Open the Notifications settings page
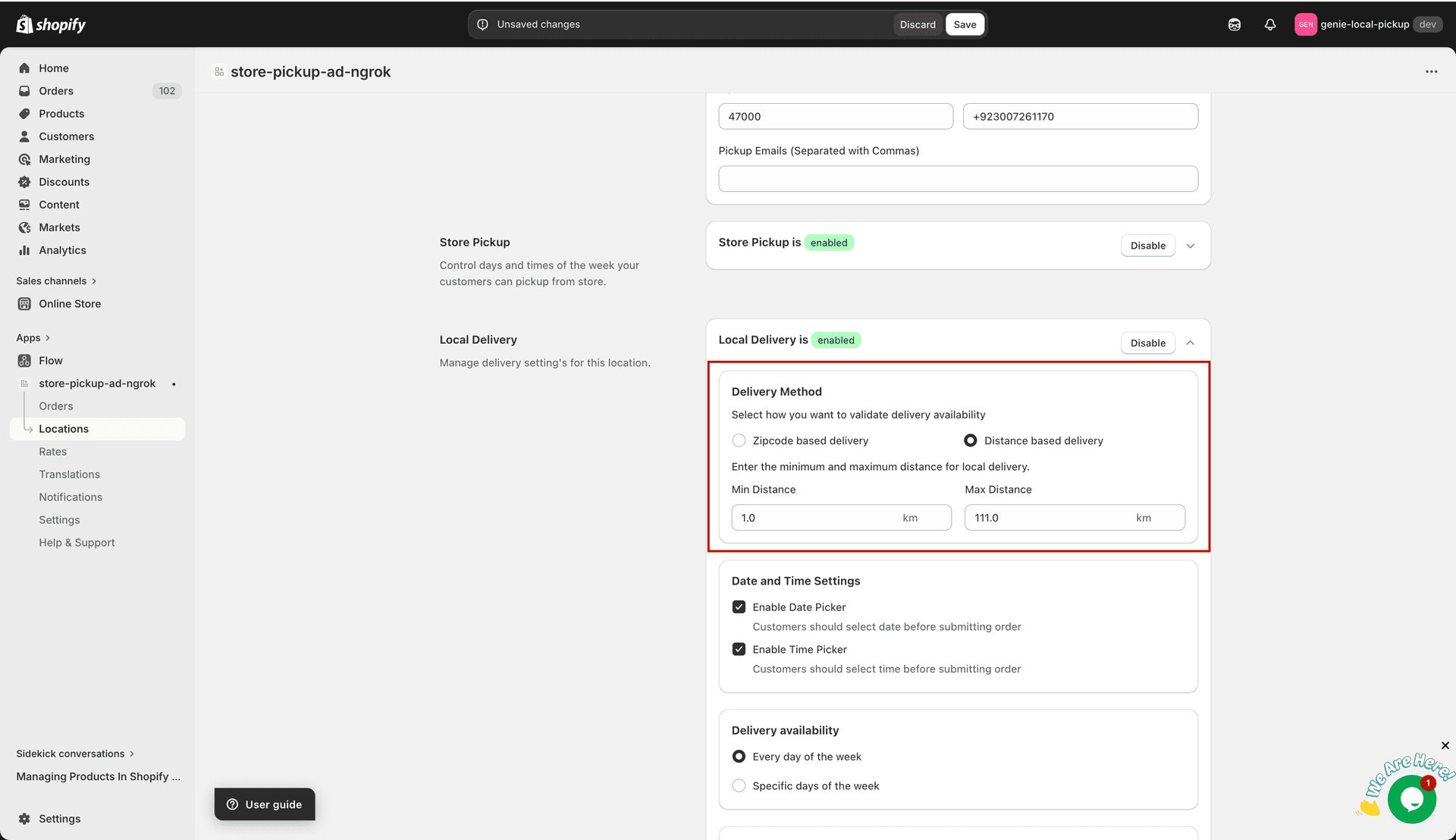1456x840 pixels. click(x=71, y=497)
